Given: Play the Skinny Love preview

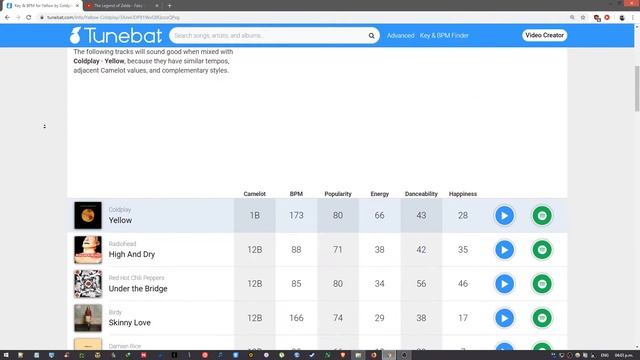Looking at the screenshot, I should point(504,318).
